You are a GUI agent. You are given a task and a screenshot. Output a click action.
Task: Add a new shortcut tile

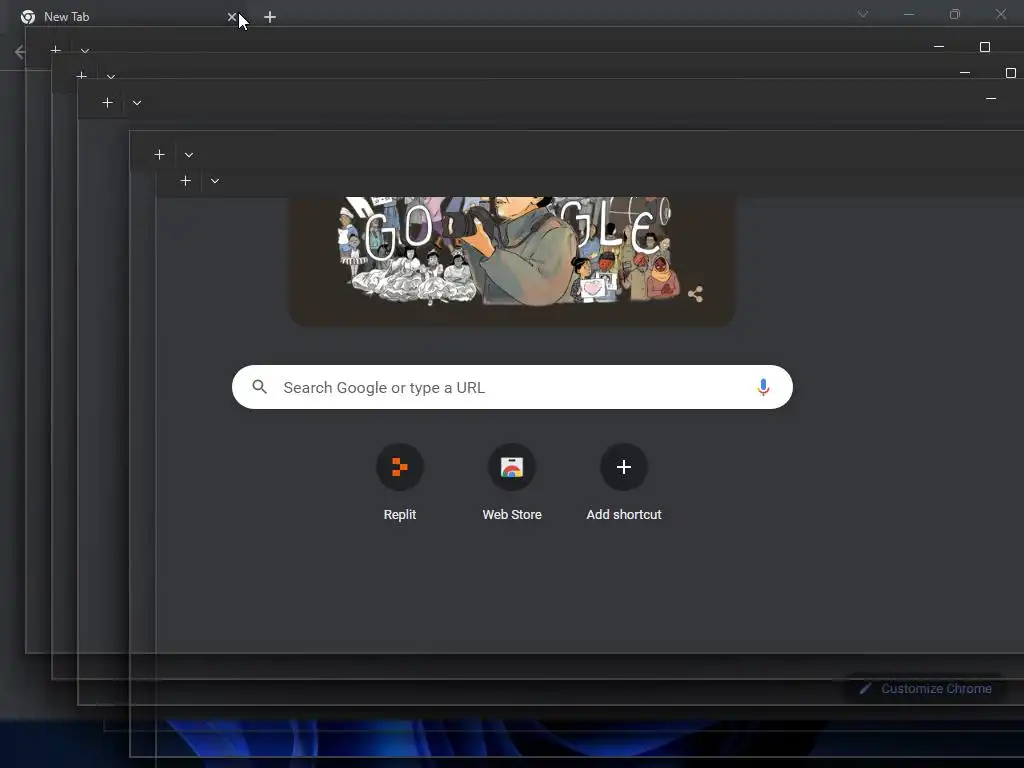[624, 483]
